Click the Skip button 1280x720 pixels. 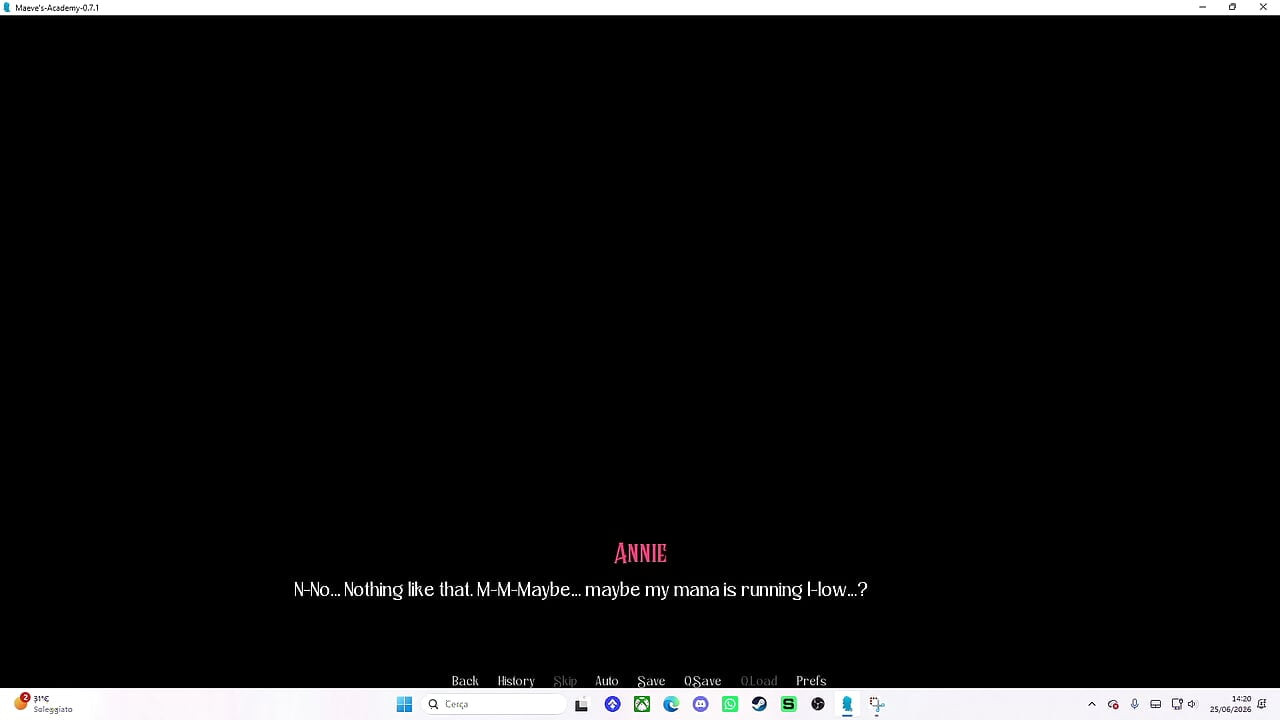565,681
